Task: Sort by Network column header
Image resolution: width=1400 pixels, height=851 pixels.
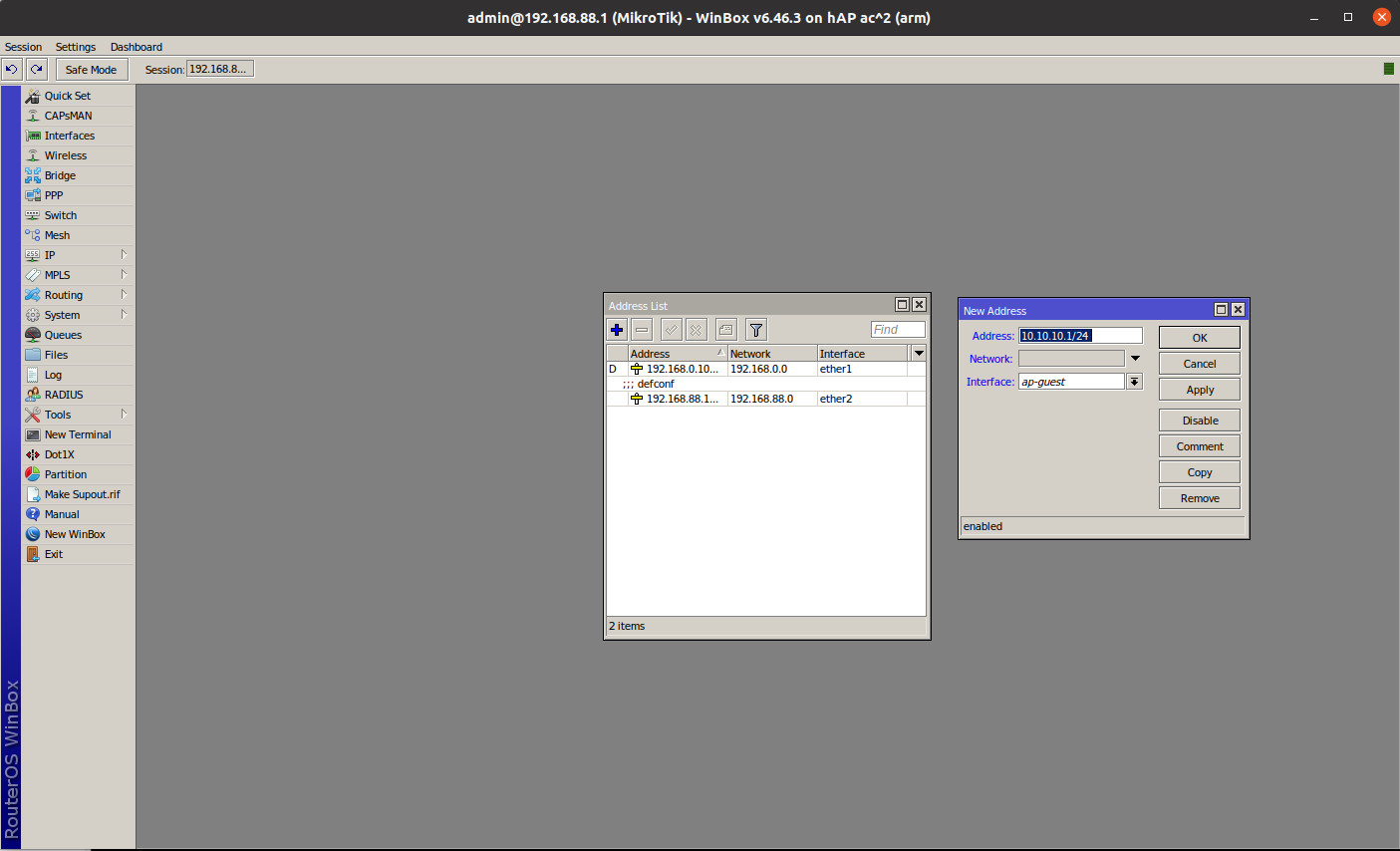Action: pyautogui.click(x=772, y=354)
